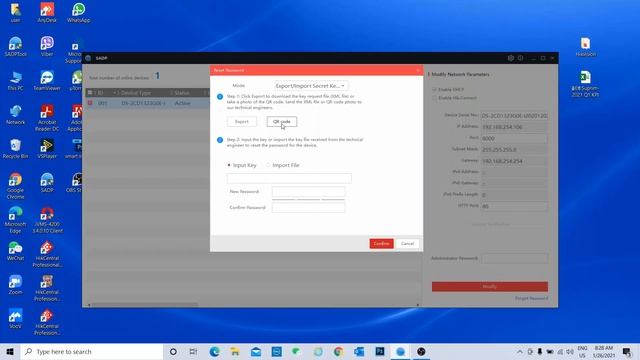The image size is (640, 360).
Task: Open the VSPlayer desktop shortcut
Action: 47,148
